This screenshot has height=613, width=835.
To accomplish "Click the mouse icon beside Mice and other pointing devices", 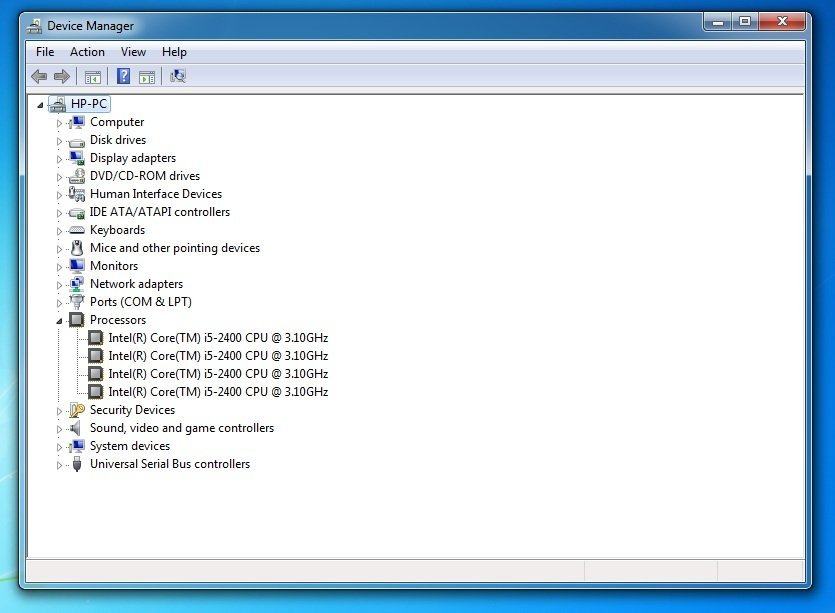I will click(x=77, y=248).
